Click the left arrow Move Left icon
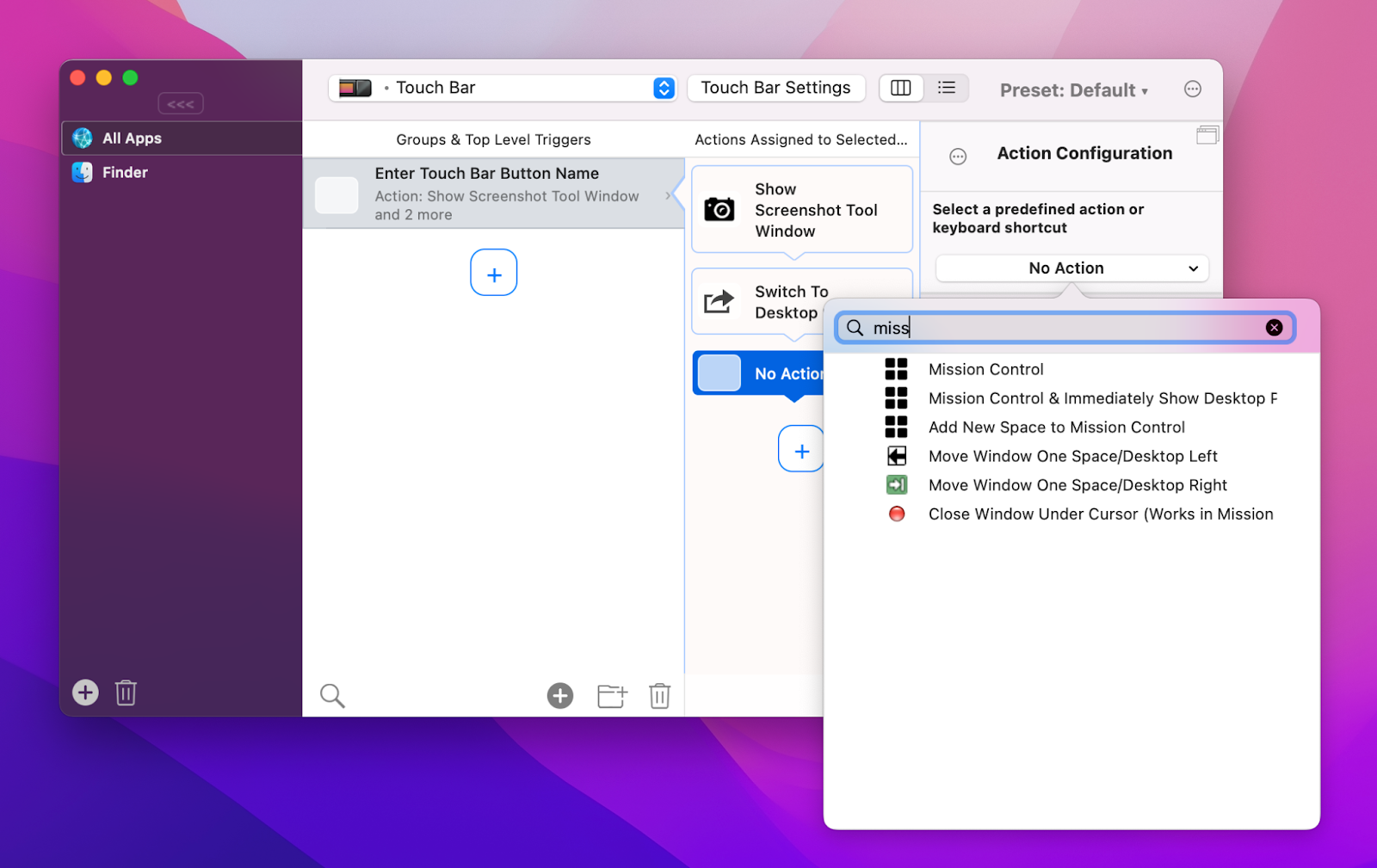Image resolution: width=1377 pixels, height=868 pixels. click(x=897, y=456)
